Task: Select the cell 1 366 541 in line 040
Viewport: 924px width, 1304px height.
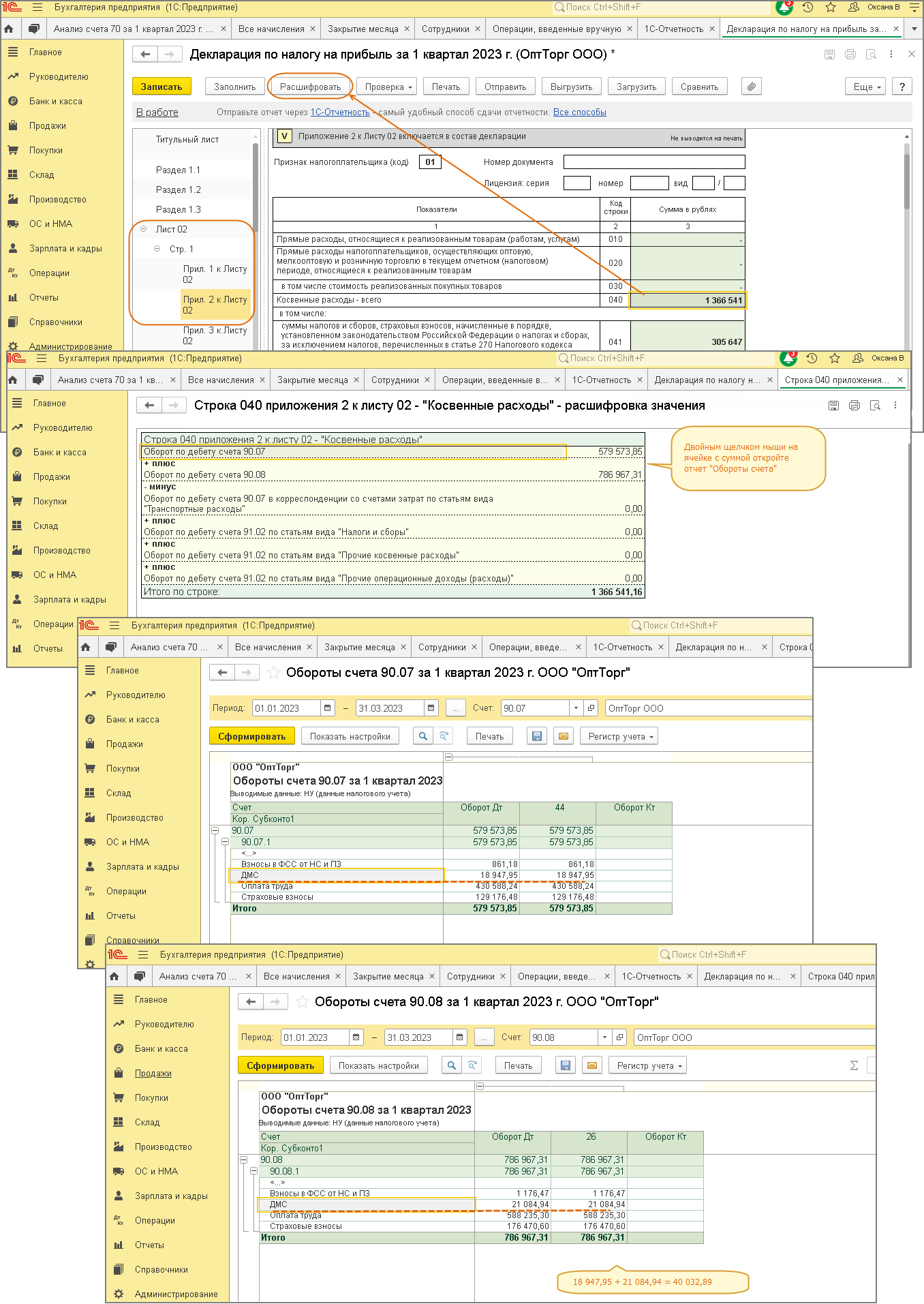Action: pyautogui.click(x=688, y=300)
